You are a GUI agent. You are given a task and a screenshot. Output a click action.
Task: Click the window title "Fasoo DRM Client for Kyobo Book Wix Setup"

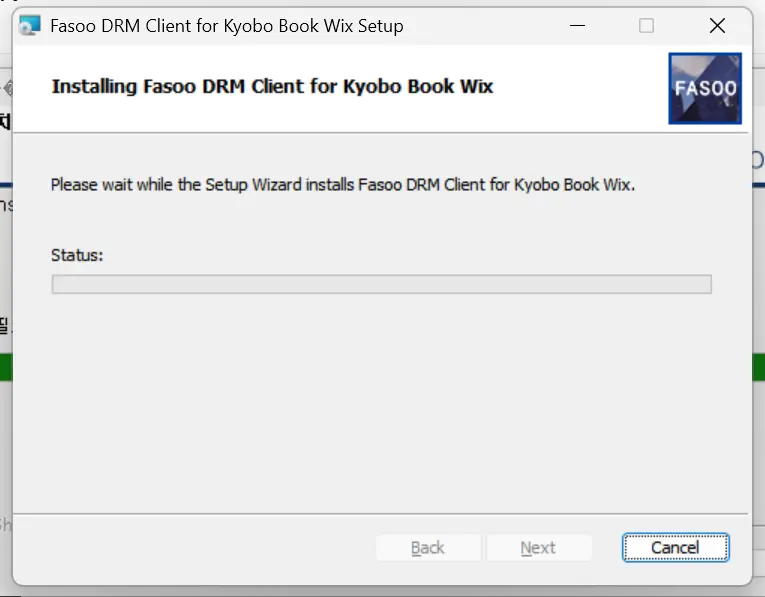(226, 26)
